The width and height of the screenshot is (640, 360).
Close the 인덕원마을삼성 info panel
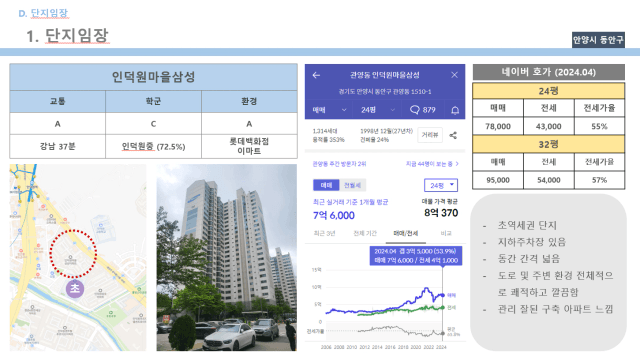point(454,75)
